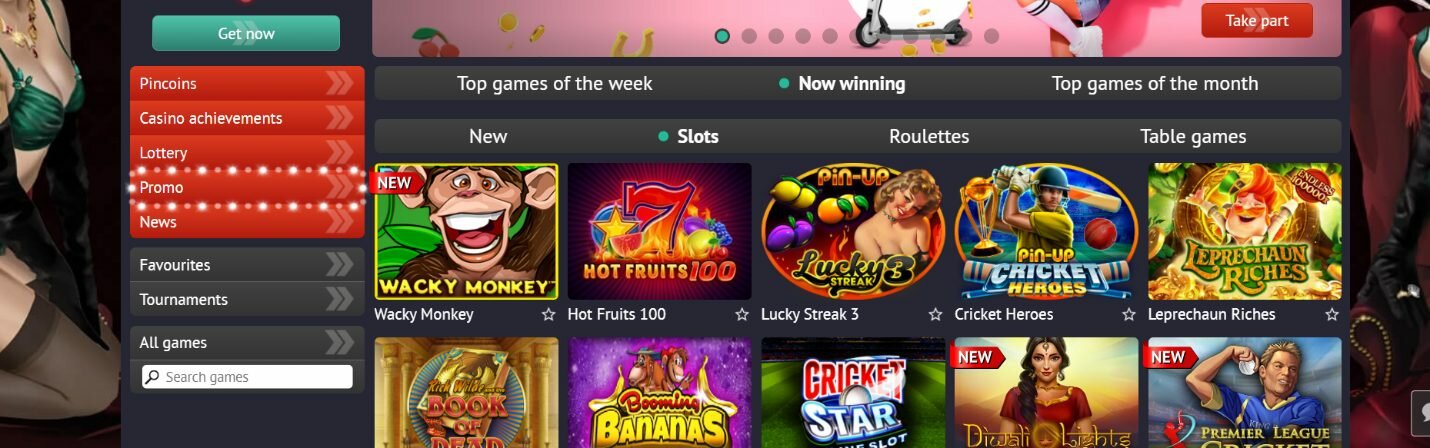Click magnifier icon in search games box
The width and height of the screenshot is (1430, 448).
pos(152,377)
